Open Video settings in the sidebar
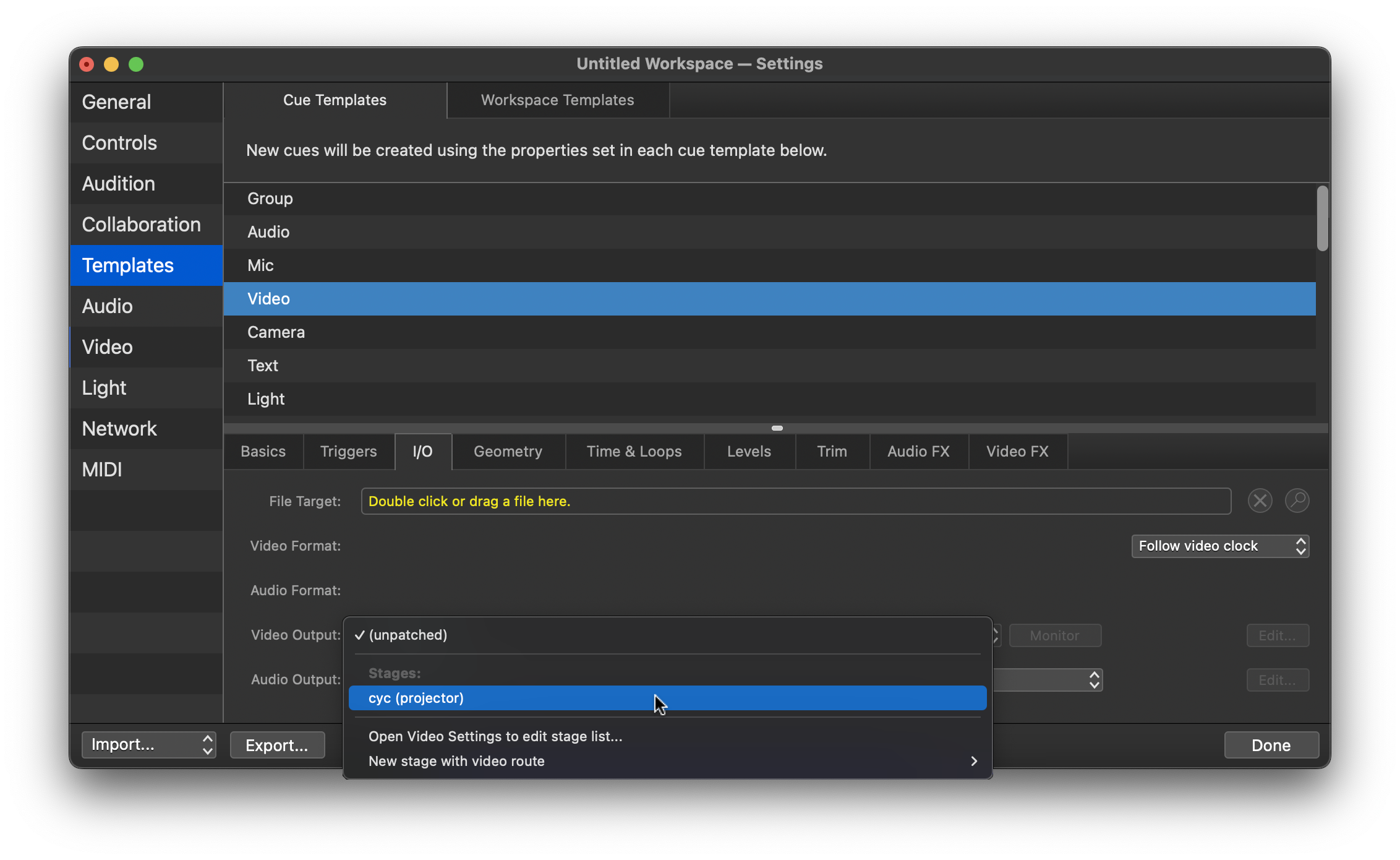 147,347
